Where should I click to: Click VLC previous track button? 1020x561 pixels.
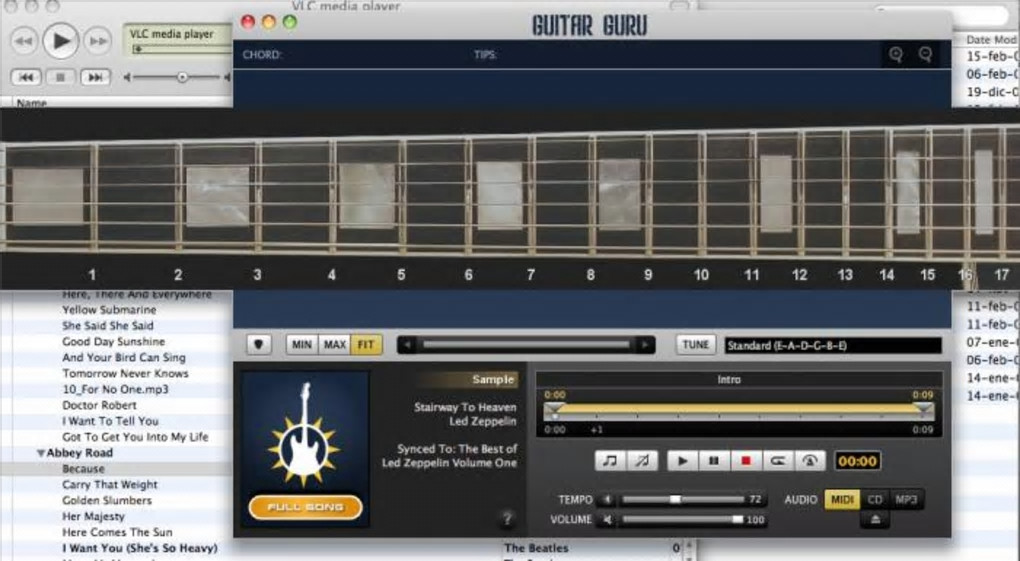[26, 77]
